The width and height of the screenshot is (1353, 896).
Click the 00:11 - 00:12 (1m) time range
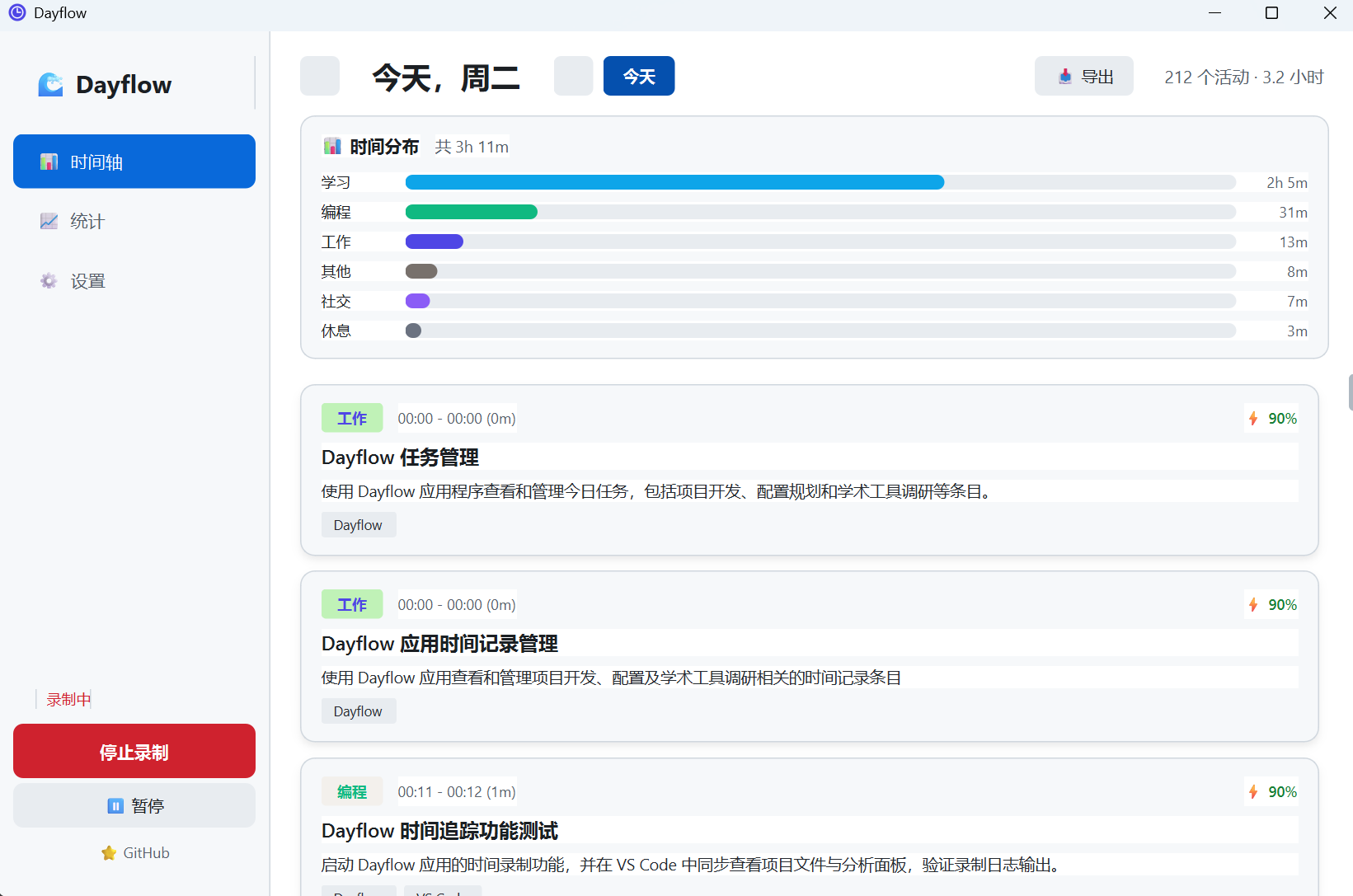457,792
